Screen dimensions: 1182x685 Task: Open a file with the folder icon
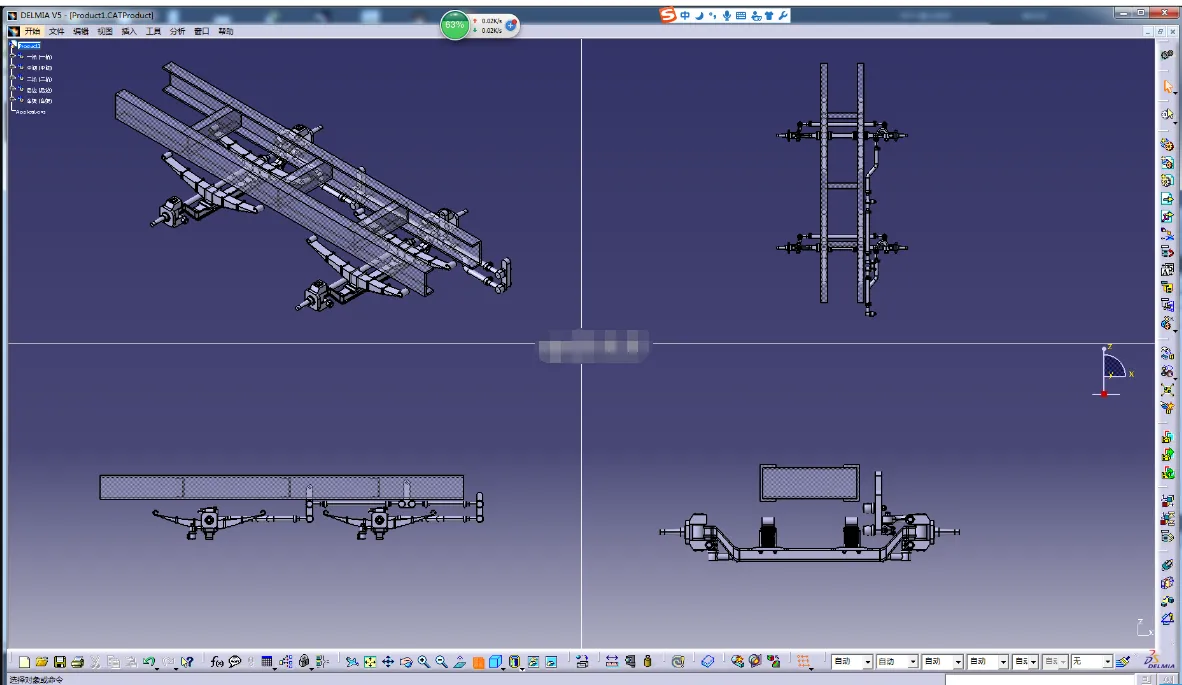pos(41,662)
